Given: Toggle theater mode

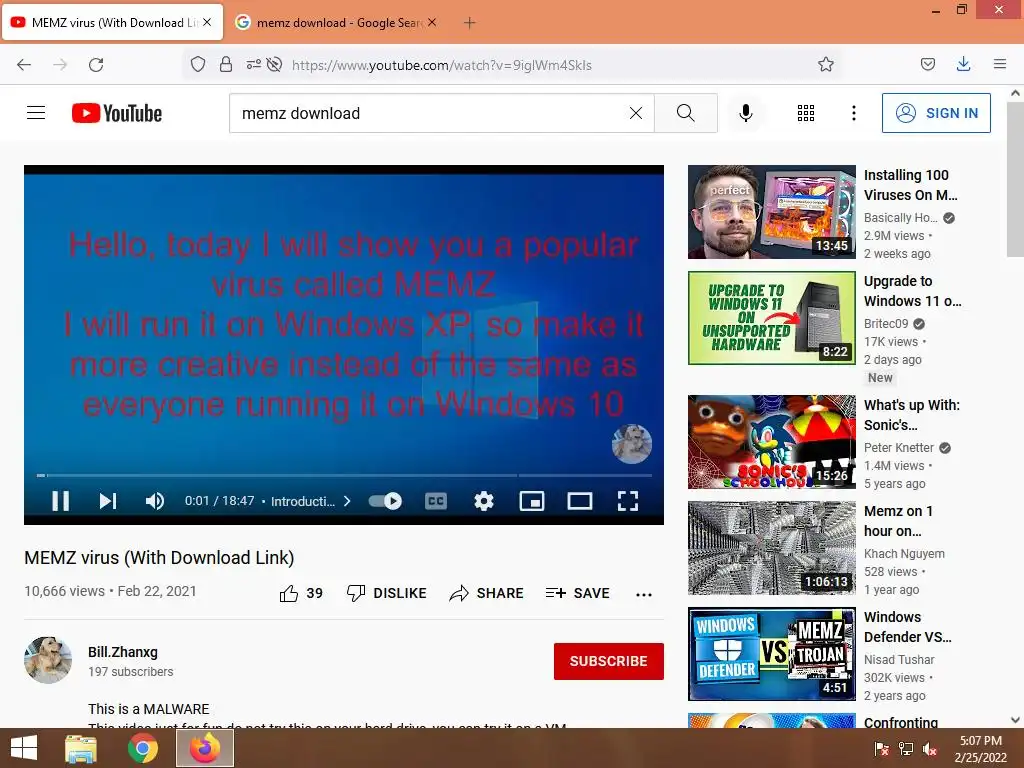Looking at the screenshot, I should [579, 501].
